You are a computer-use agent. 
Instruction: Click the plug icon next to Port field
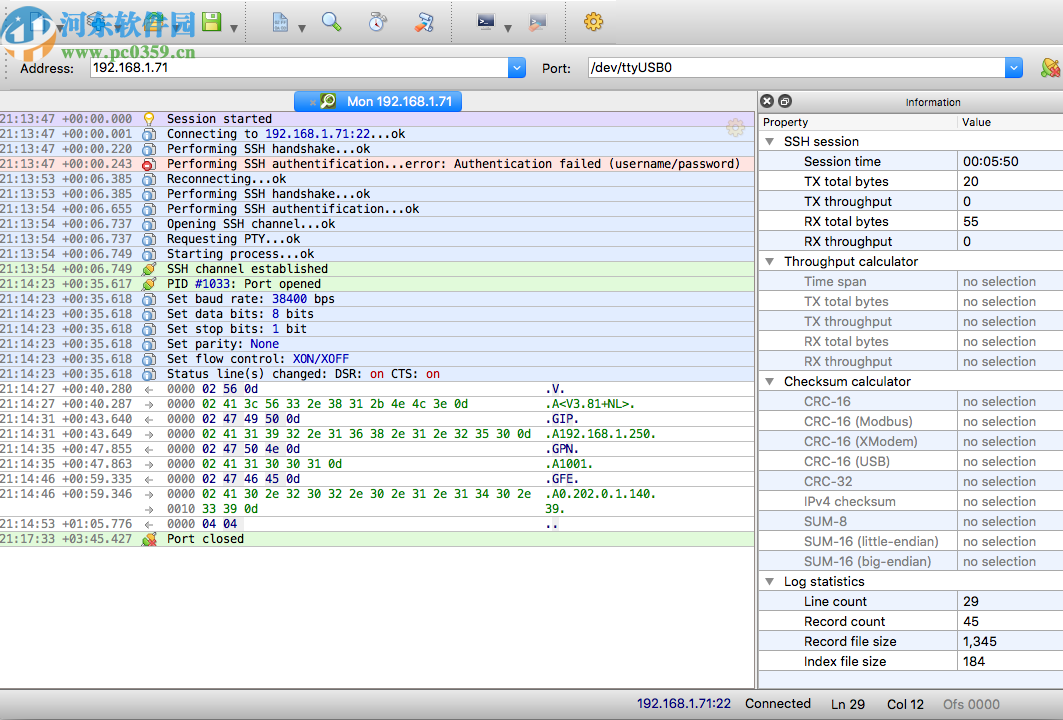pyautogui.click(x=1049, y=68)
